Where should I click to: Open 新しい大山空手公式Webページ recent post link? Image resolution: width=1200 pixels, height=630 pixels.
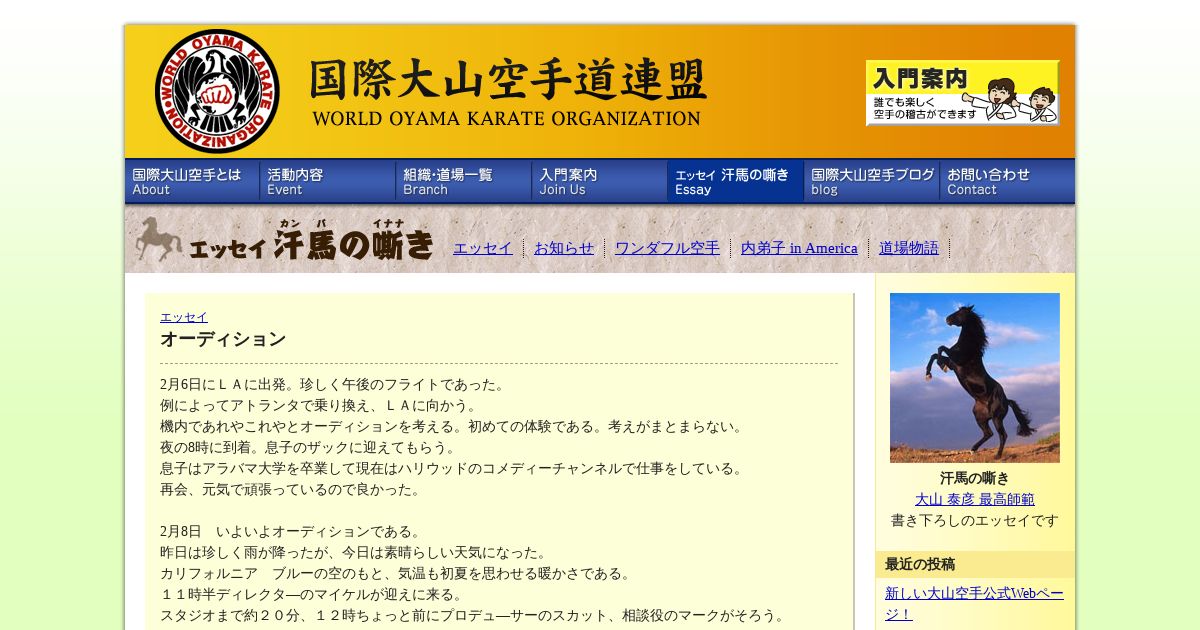[975, 603]
